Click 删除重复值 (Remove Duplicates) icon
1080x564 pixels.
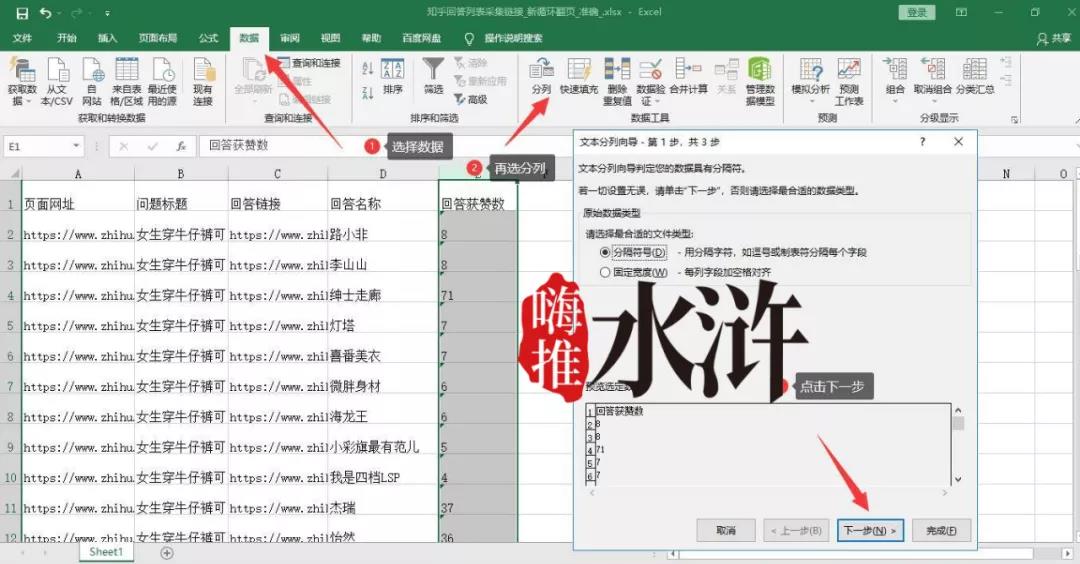pyautogui.click(x=617, y=70)
